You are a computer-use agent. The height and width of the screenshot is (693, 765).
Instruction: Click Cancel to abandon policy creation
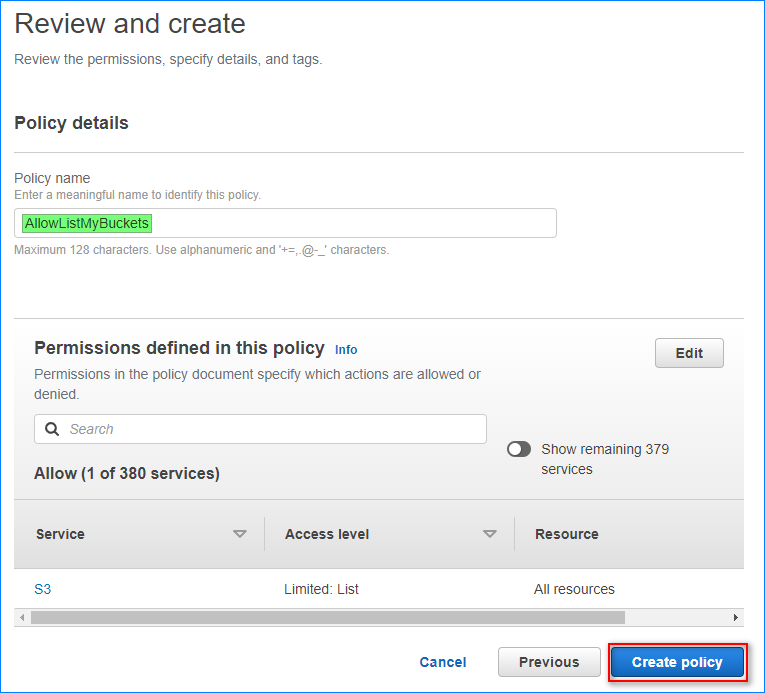[x=443, y=662]
